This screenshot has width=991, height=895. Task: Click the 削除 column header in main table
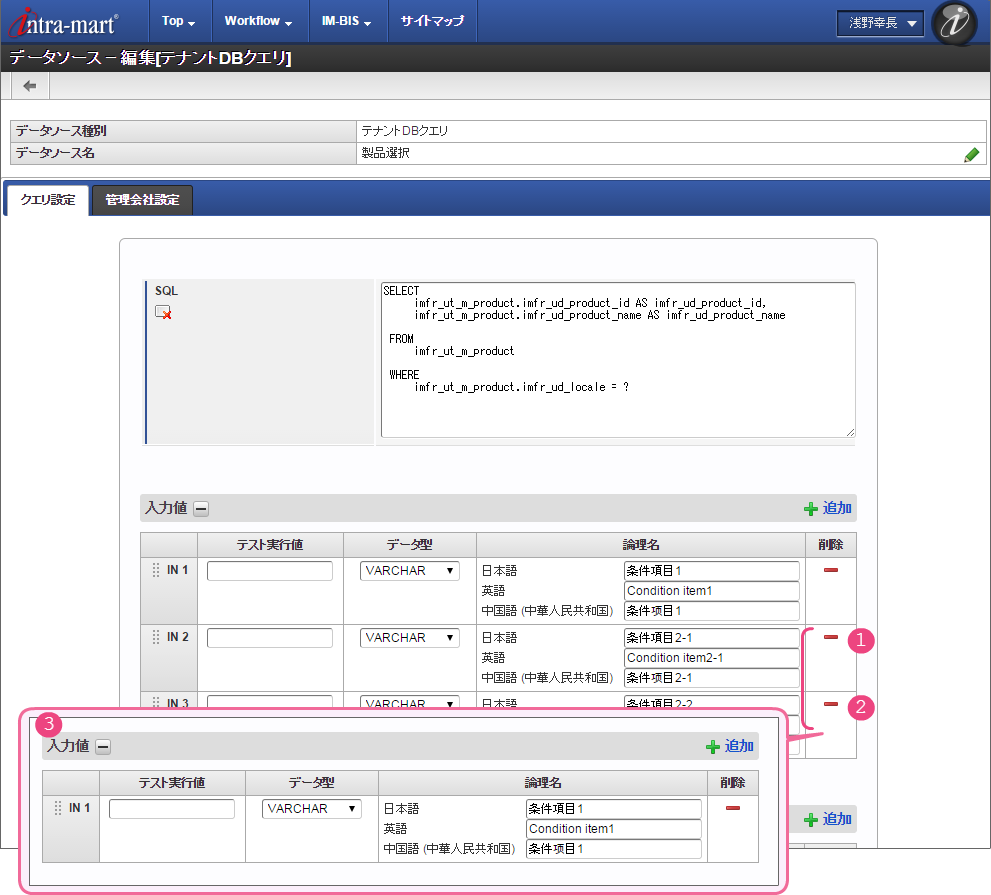pyautogui.click(x=830, y=545)
